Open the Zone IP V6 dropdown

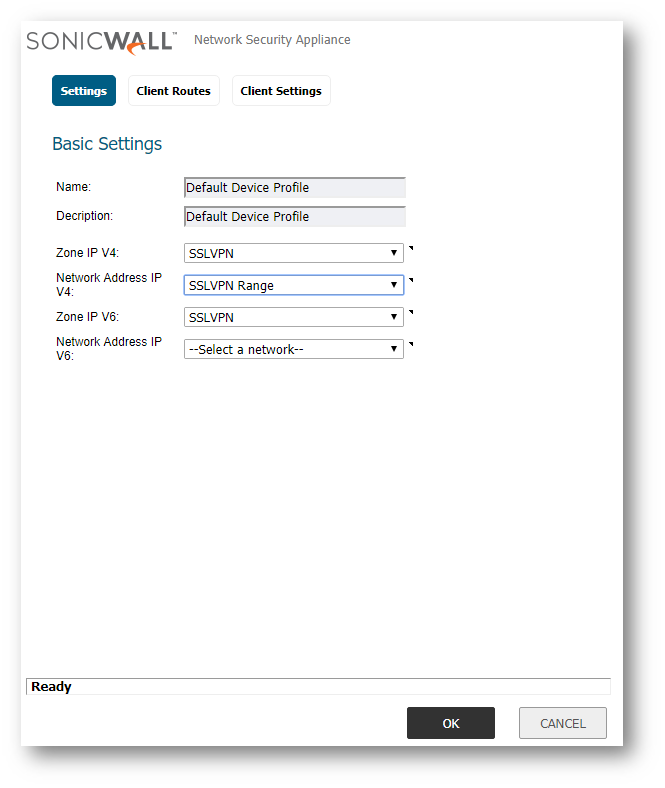(294, 317)
